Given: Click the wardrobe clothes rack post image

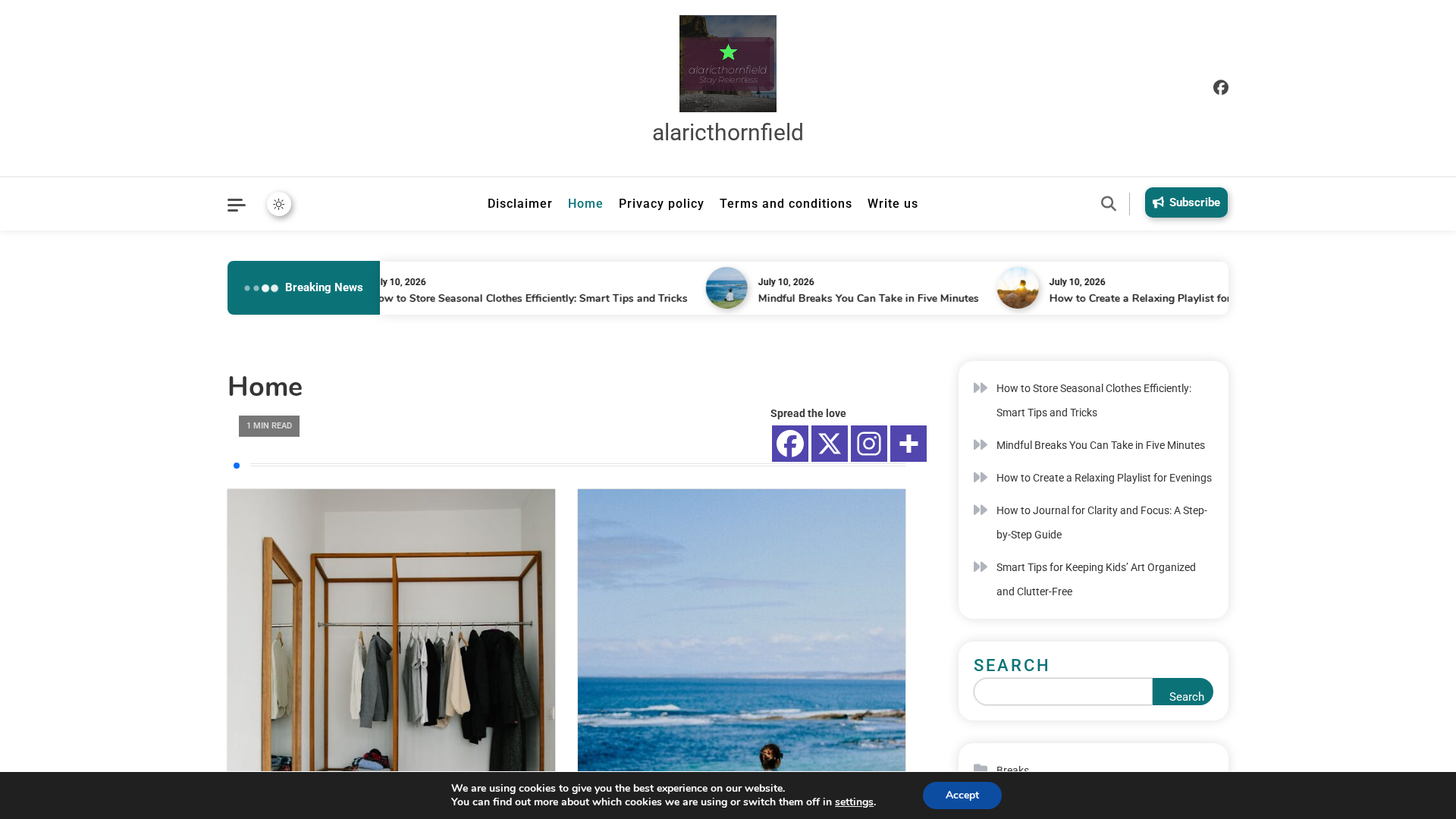Looking at the screenshot, I should point(391,630).
